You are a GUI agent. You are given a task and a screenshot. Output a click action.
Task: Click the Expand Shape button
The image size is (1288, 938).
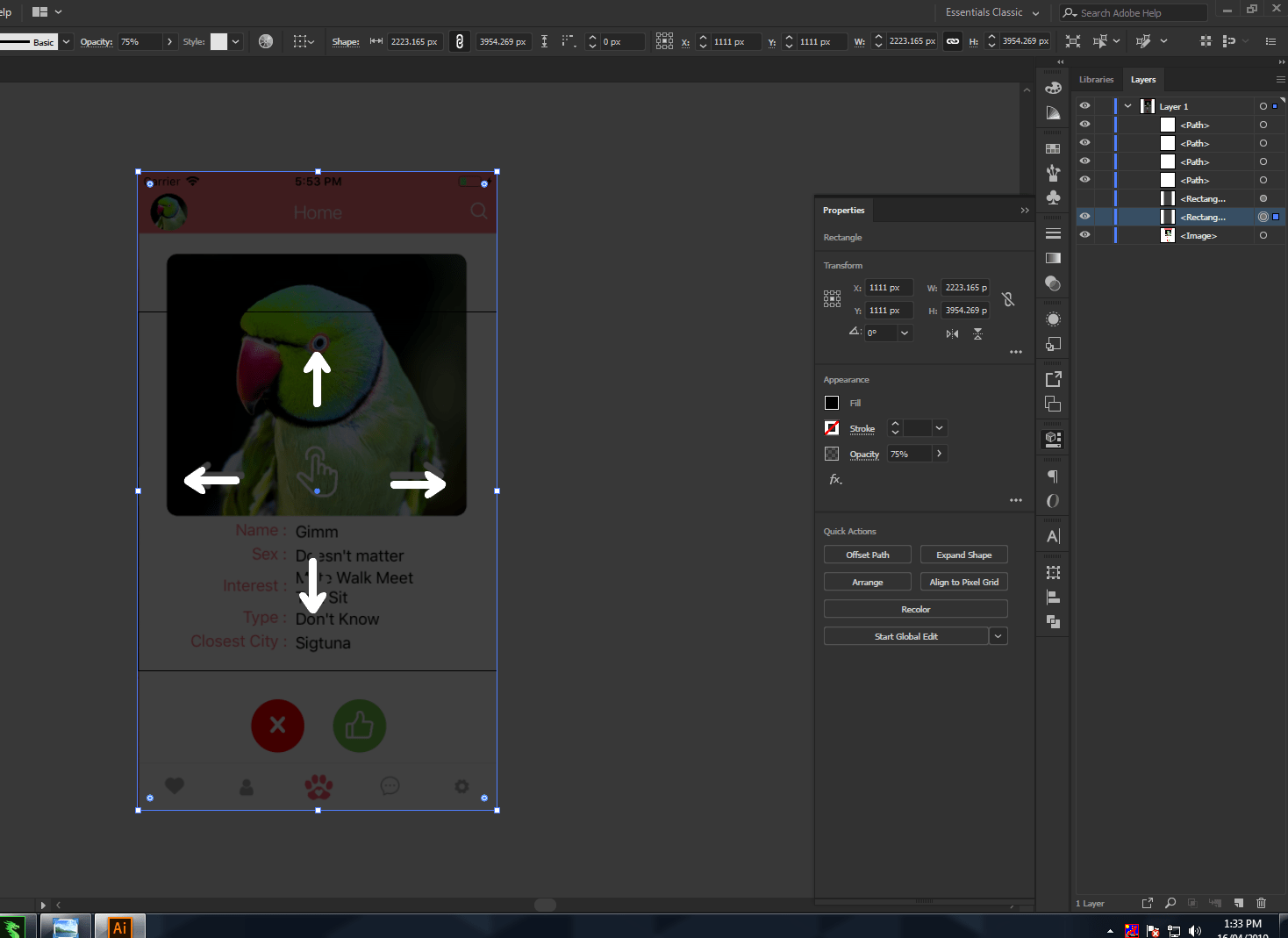click(x=963, y=554)
